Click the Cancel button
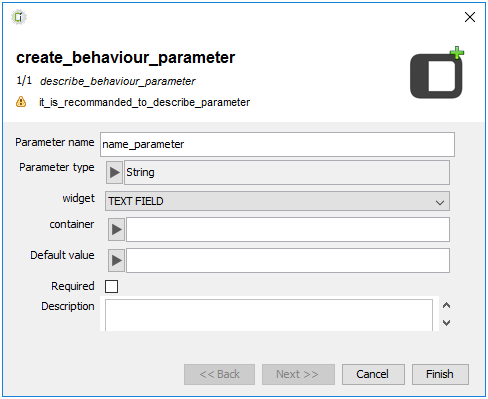This screenshot has height=399, width=488. pyautogui.click(x=373, y=374)
